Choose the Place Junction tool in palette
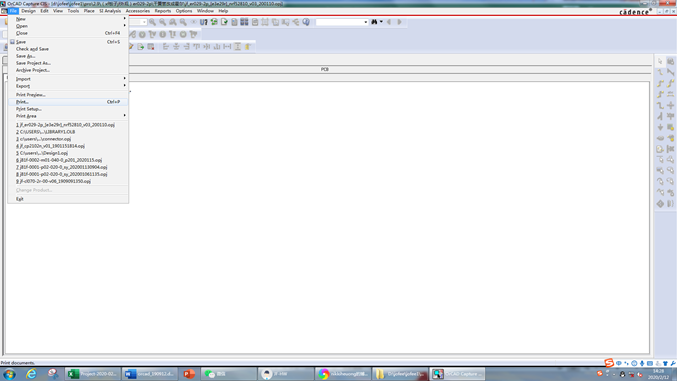 click(671, 105)
